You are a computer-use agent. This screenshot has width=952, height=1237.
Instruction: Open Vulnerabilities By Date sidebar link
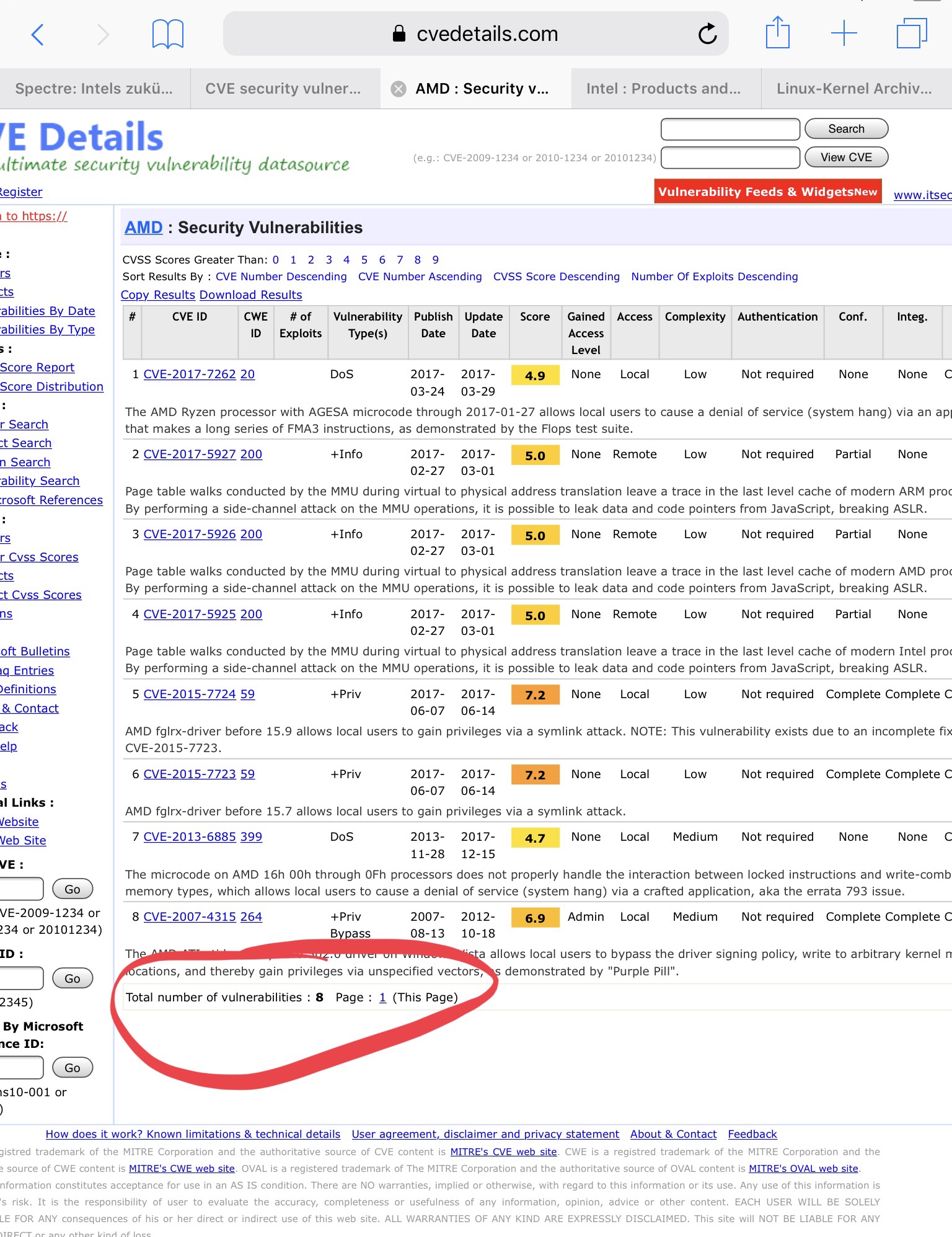pyautogui.click(x=48, y=311)
